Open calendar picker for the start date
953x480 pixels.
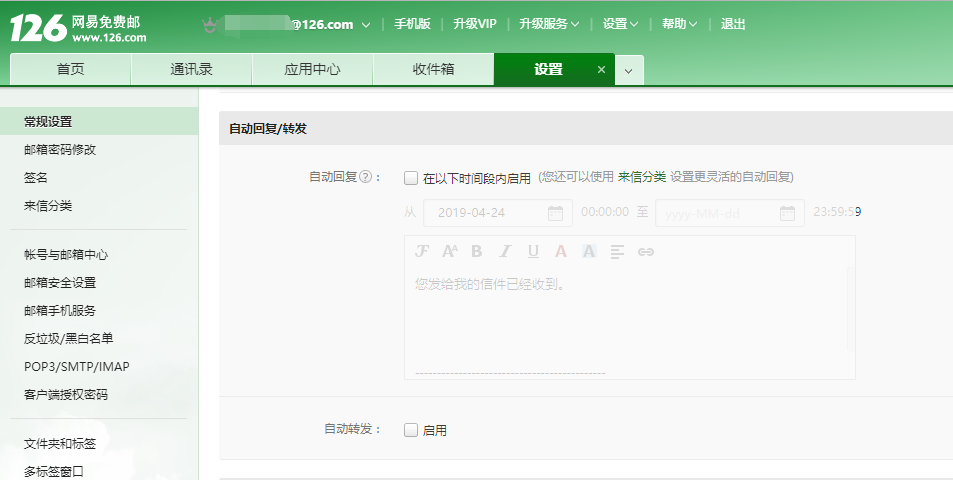pos(555,213)
